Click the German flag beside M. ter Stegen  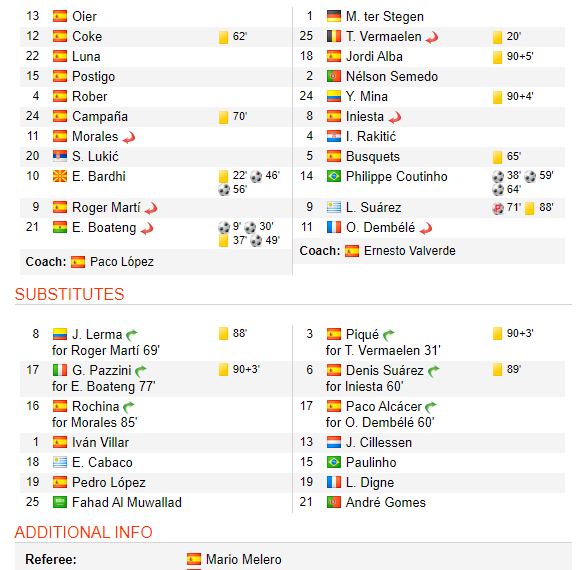[334, 16]
